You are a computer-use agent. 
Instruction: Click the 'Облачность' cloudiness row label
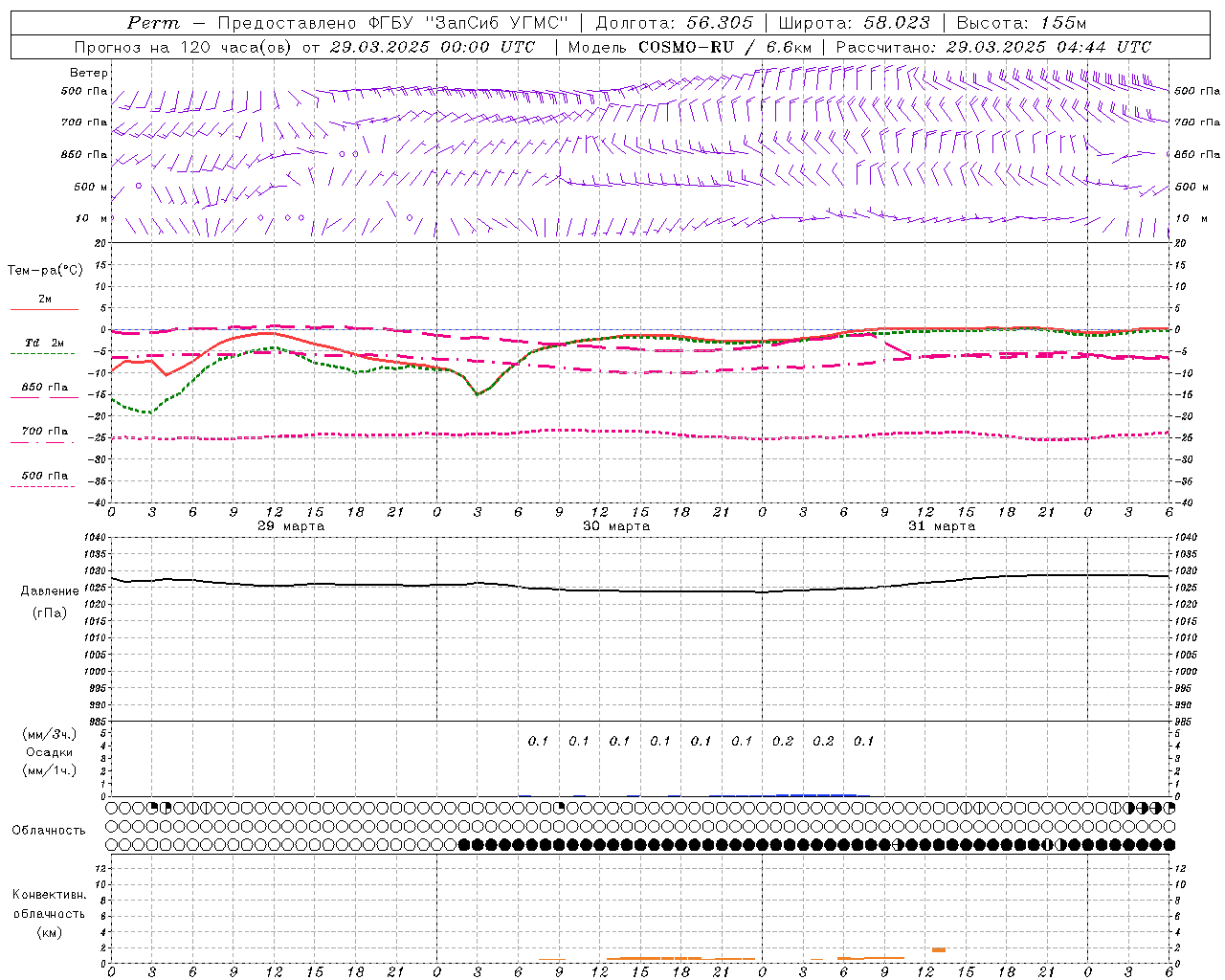tap(49, 830)
